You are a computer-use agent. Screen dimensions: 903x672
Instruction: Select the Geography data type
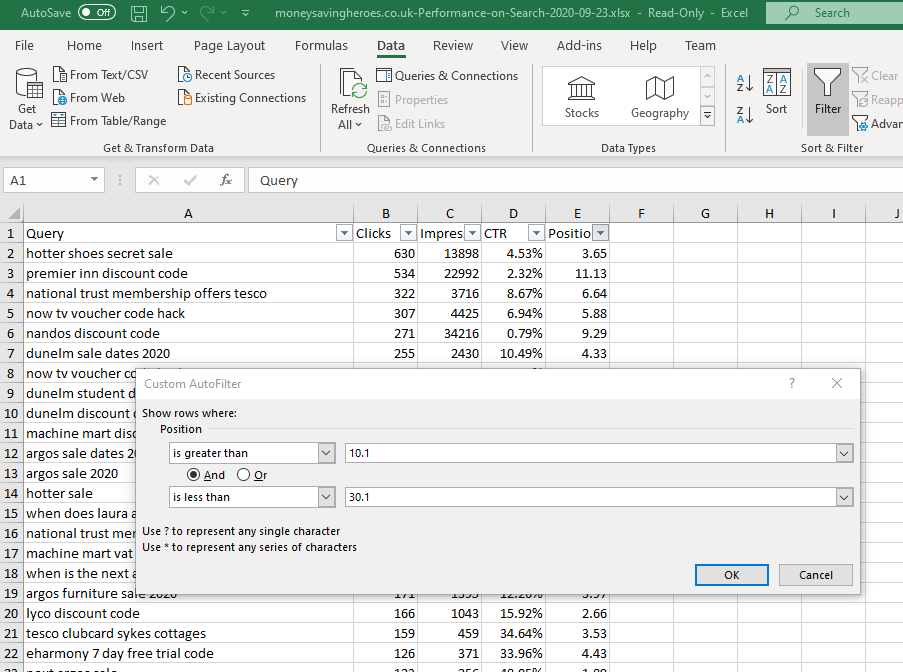(x=659, y=97)
